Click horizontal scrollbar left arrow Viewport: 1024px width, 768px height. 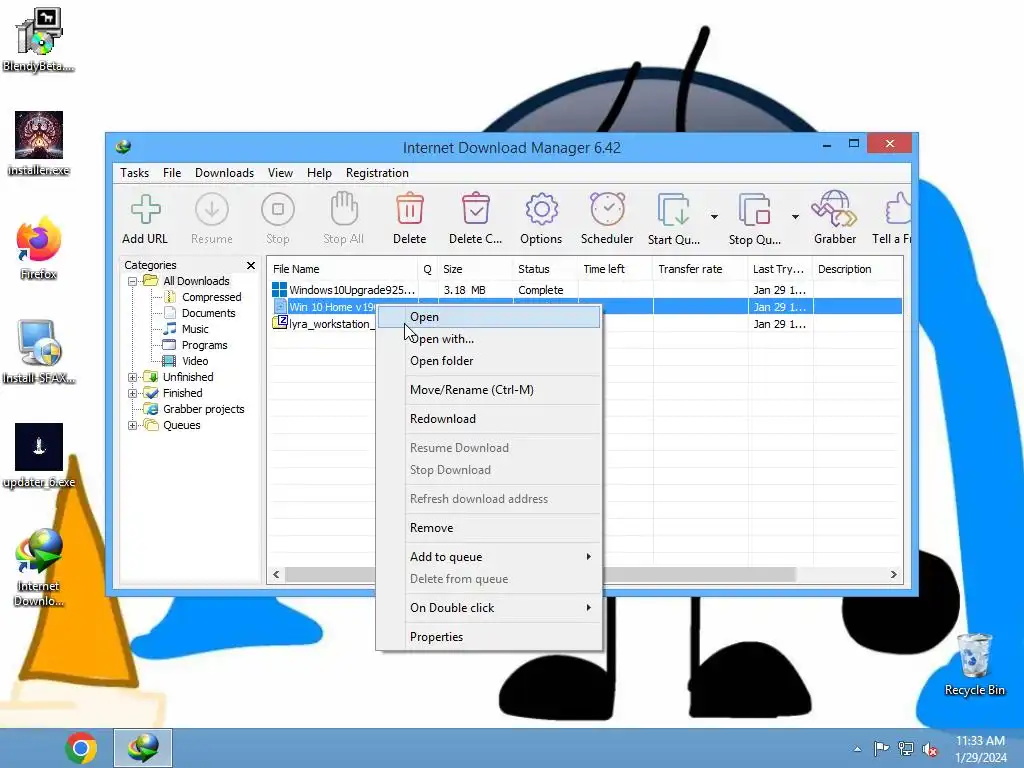(276, 575)
